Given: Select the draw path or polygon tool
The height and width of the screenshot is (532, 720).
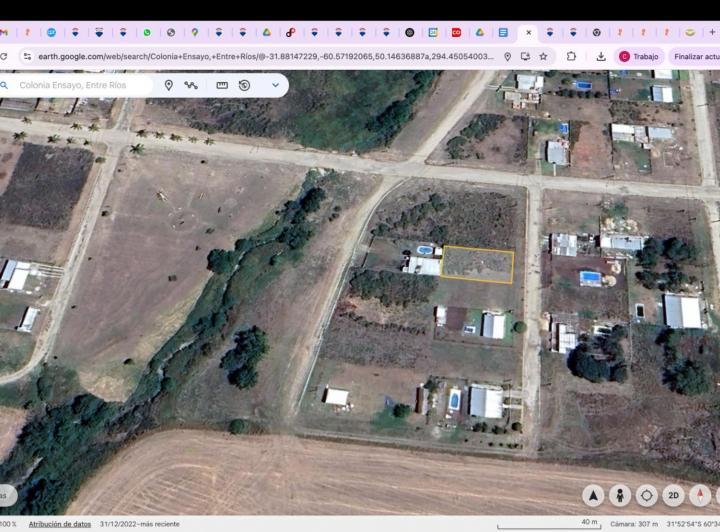Looking at the screenshot, I should [x=191, y=85].
